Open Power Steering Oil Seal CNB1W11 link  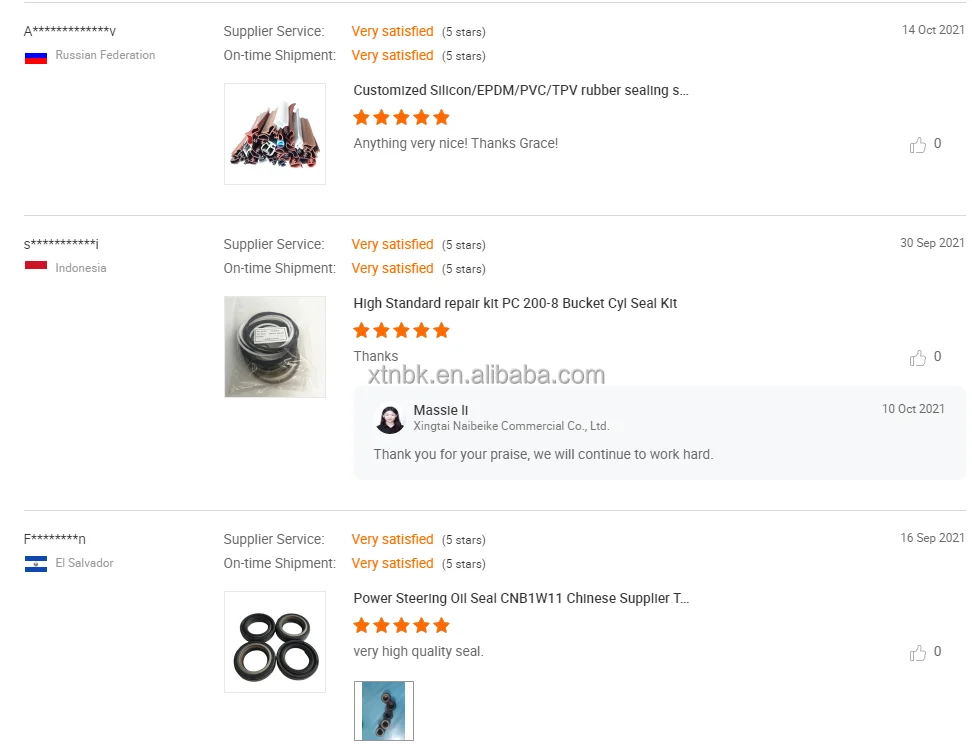(x=521, y=598)
